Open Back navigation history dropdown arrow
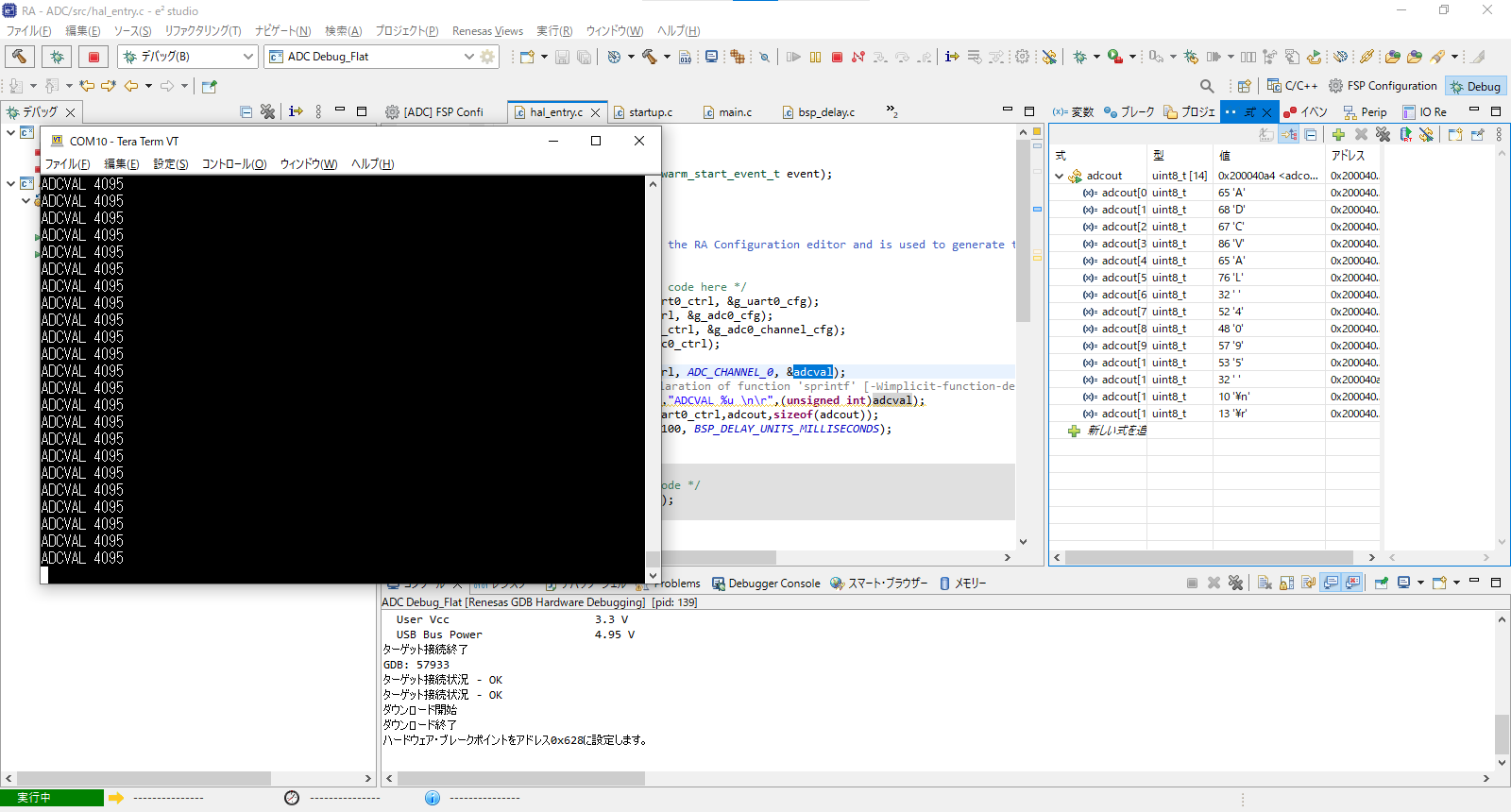The height and width of the screenshot is (812, 1511). tap(148, 86)
